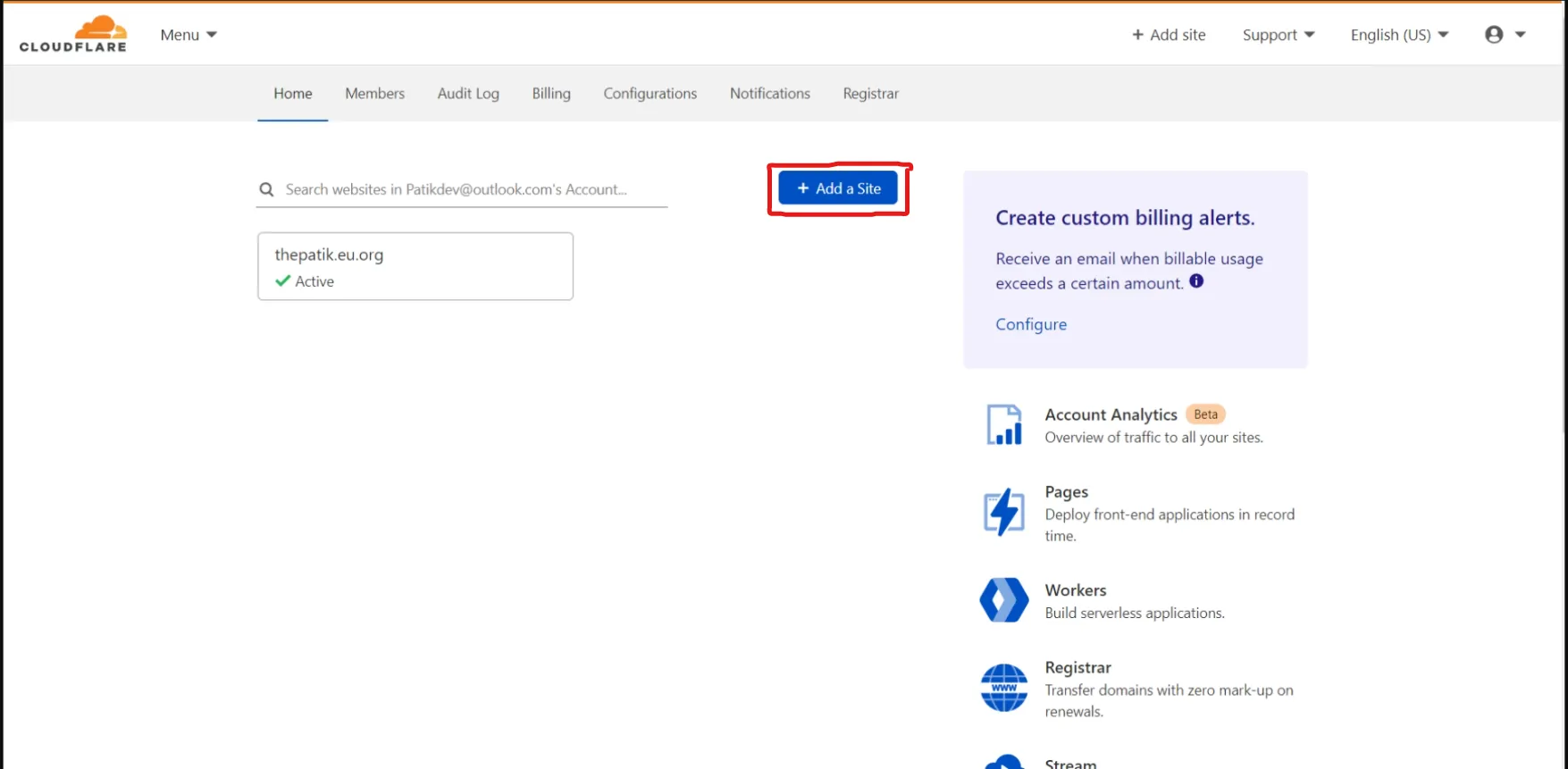Click the Beta badge

(1205, 414)
